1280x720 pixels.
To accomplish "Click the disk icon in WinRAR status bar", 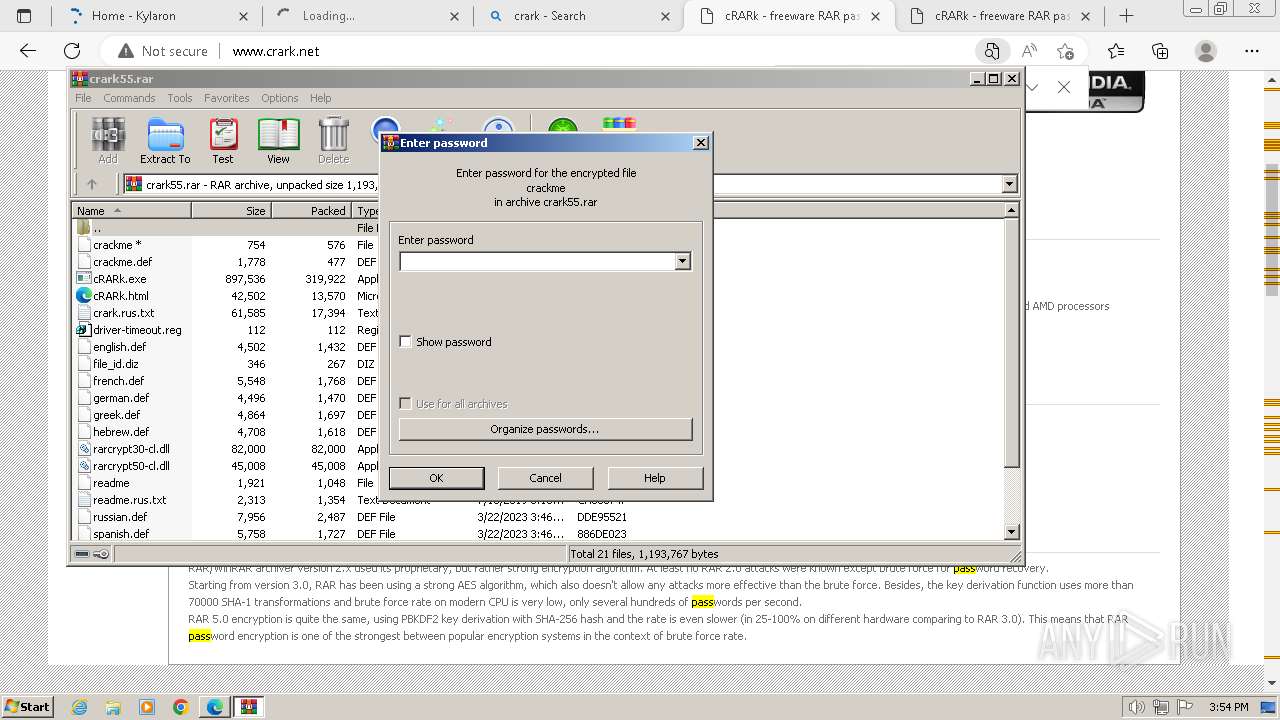I will click(82, 553).
